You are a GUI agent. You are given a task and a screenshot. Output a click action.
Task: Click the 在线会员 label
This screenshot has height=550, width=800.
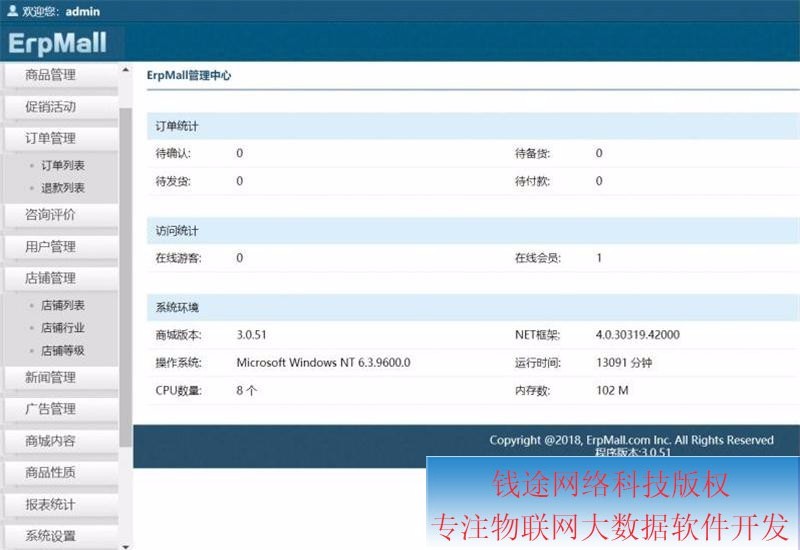tap(538, 258)
